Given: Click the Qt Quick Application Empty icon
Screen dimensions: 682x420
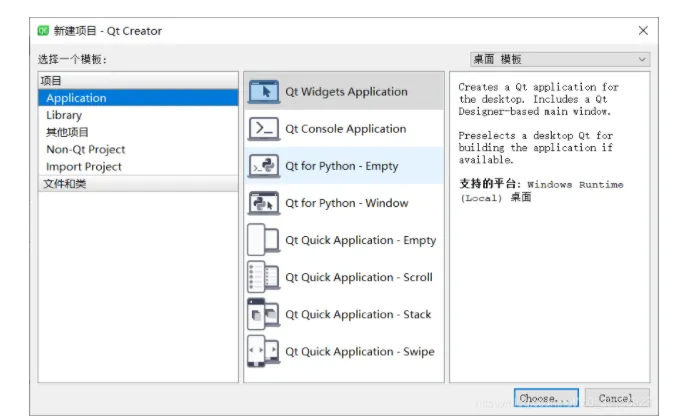Looking at the screenshot, I should coord(263,240).
